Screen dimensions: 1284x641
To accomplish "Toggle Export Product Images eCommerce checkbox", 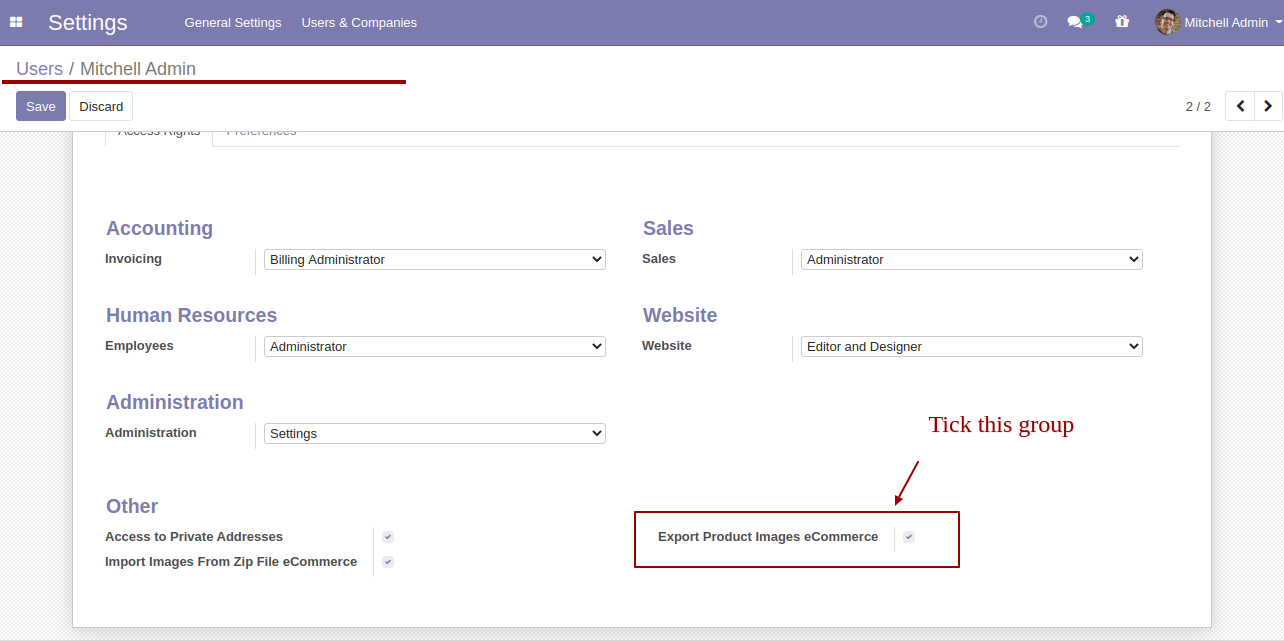I will [909, 537].
